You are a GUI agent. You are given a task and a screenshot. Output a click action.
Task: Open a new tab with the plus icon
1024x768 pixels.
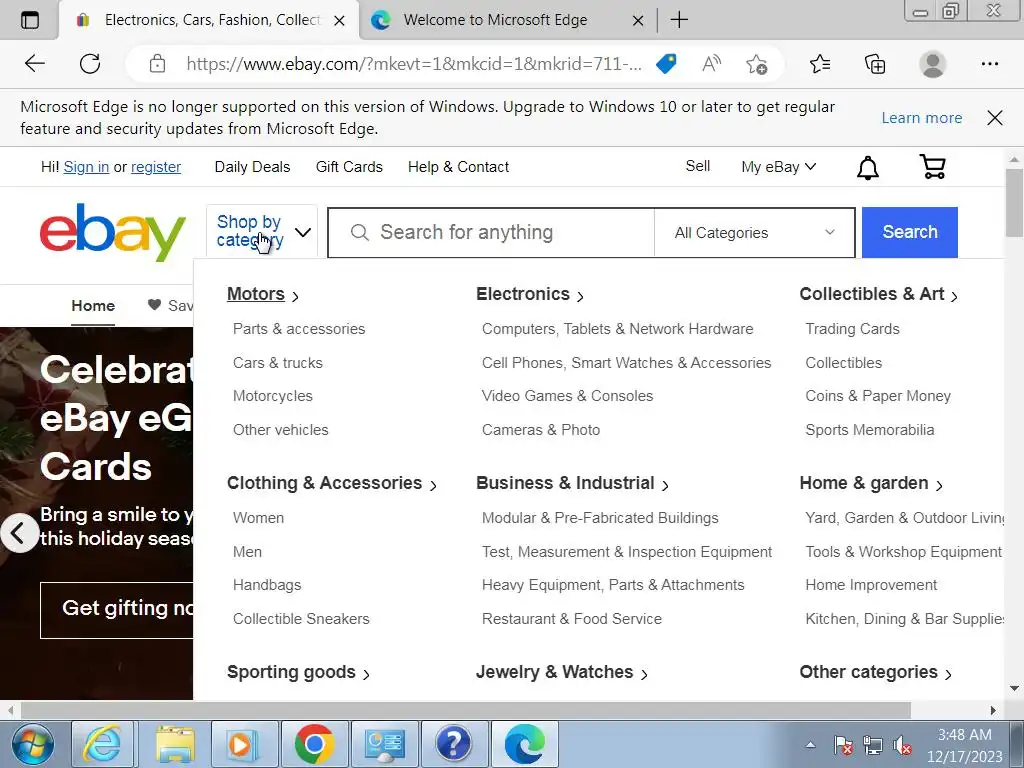679,20
